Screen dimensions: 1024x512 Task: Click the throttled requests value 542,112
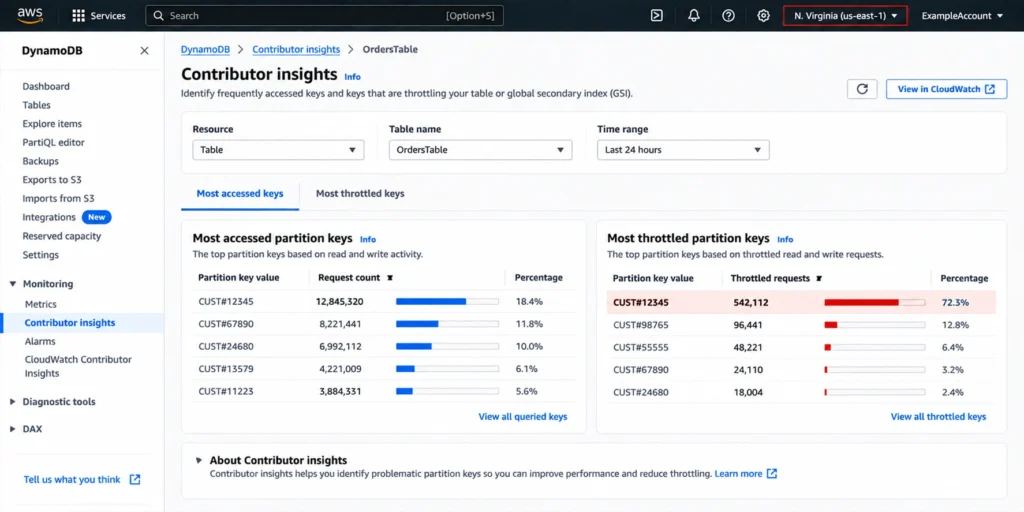pos(751,302)
